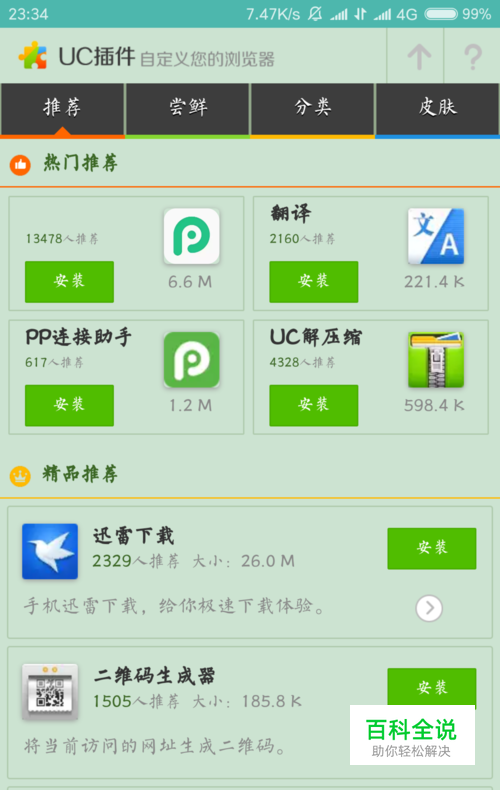Screen dimensions: 500x790
Task: Install the 迅雷下载 plugin
Action: tap(432, 549)
